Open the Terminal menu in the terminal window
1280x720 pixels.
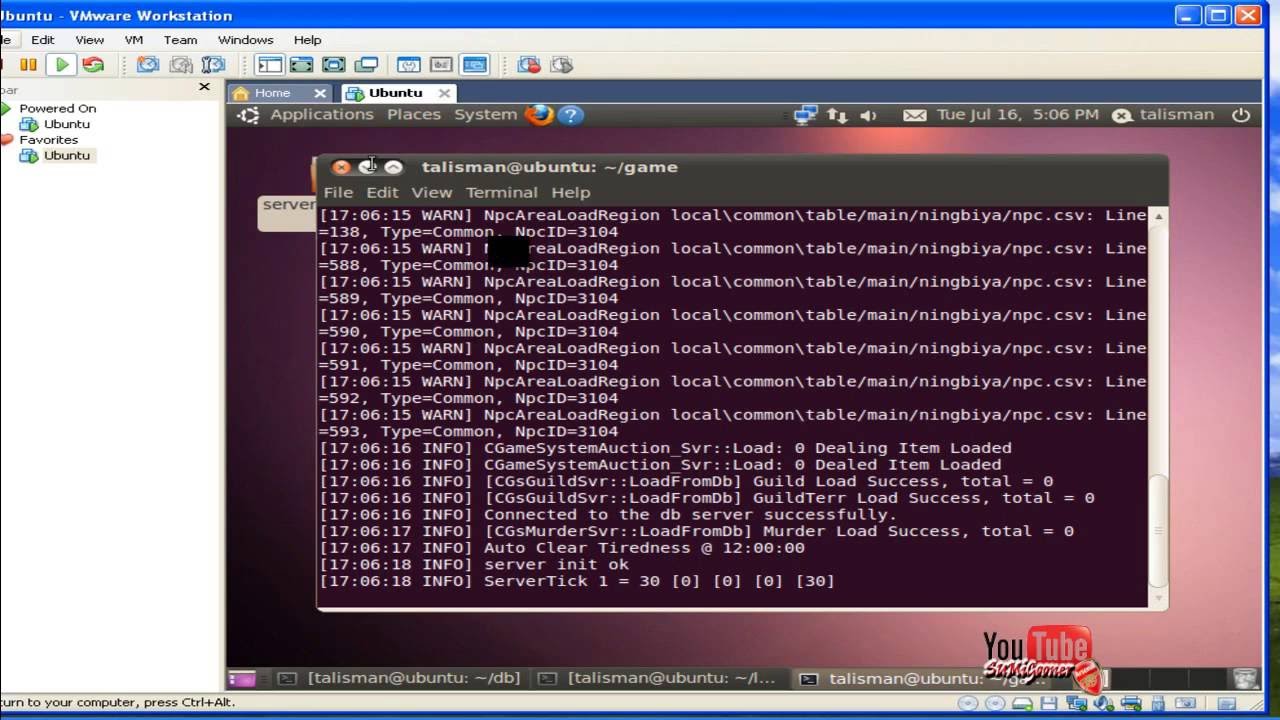pyautogui.click(x=501, y=192)
